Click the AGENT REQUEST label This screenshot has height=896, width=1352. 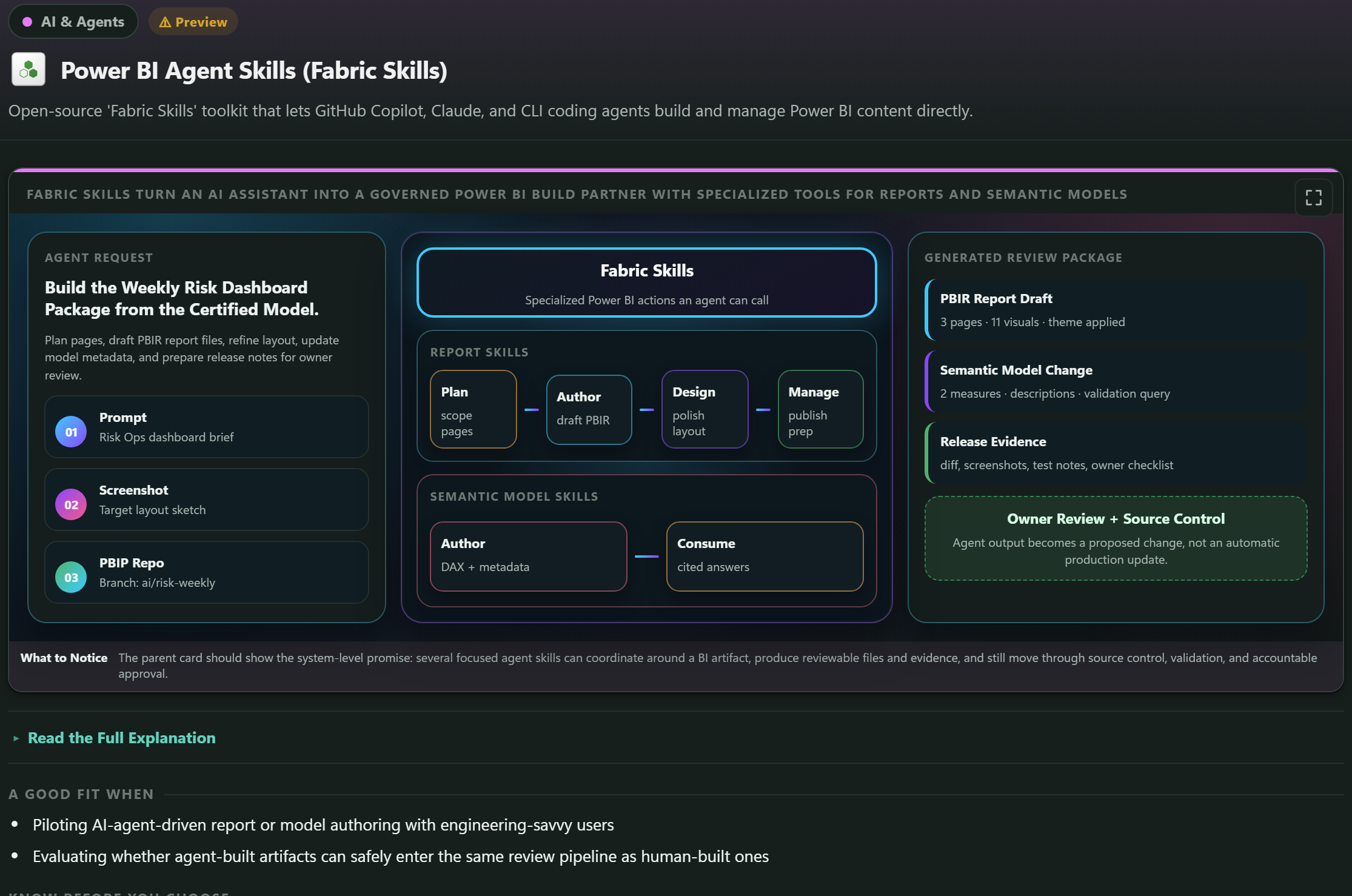pos(99,258)
